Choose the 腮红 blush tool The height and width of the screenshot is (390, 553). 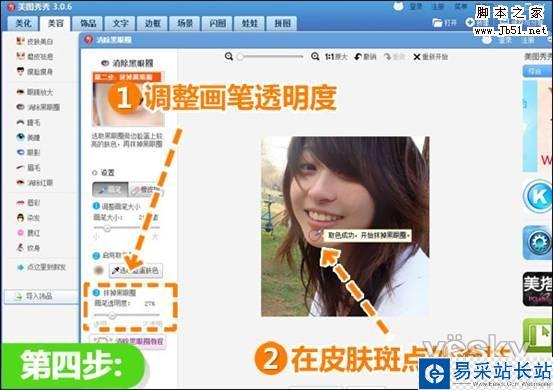[29, 233]
